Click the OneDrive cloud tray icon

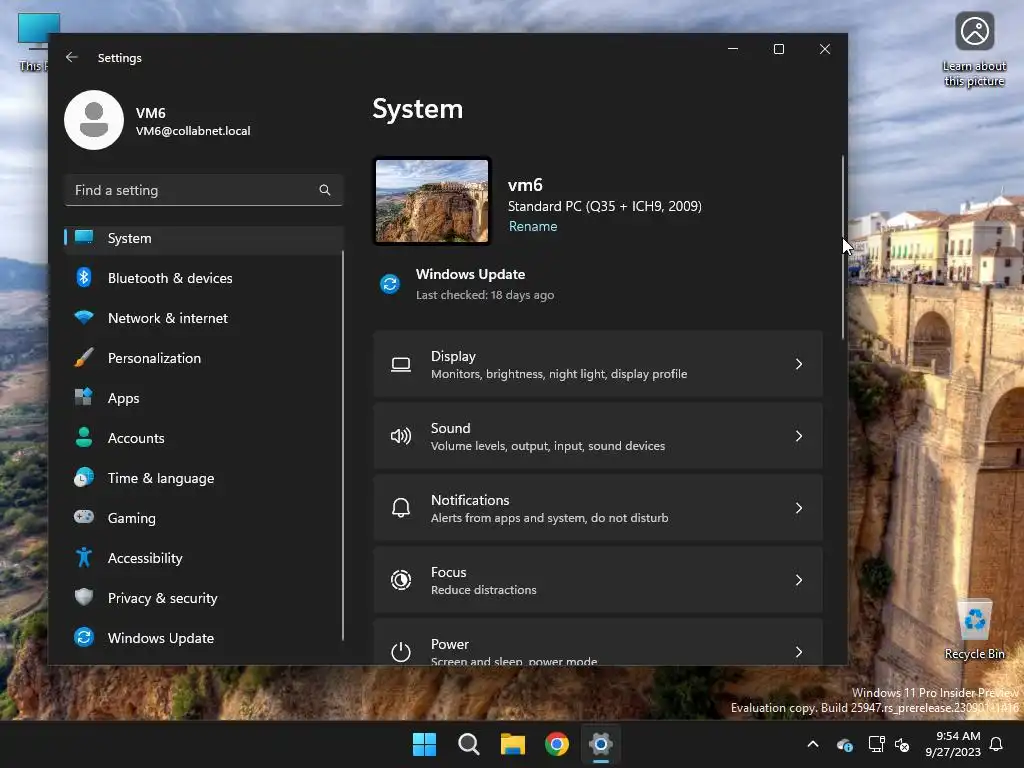[845, 744]
